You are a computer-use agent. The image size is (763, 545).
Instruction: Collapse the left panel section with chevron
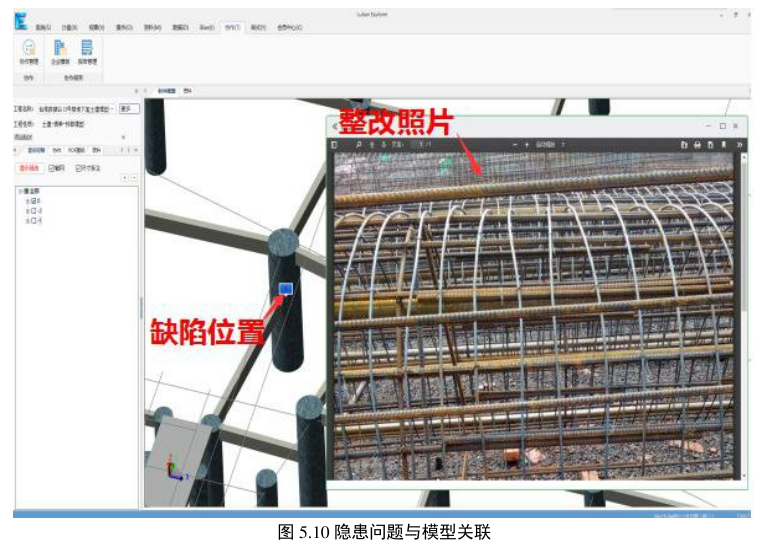point(123,137)
